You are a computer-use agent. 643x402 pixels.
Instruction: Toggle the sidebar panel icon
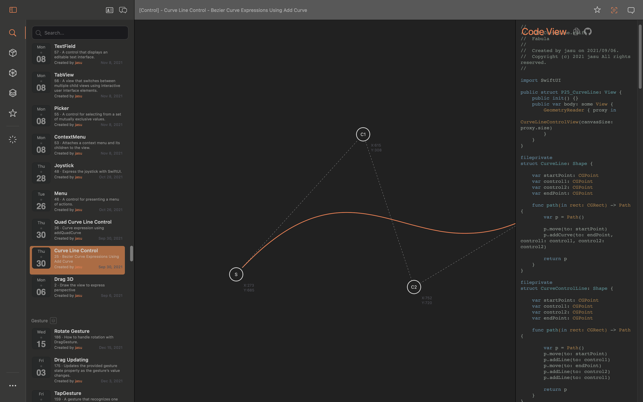13,10
